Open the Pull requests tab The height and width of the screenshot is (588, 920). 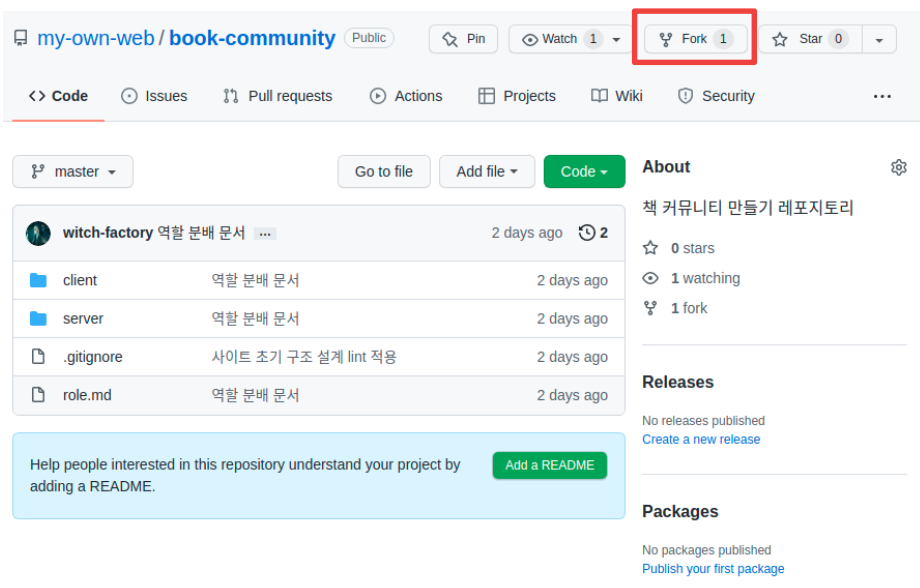[278, 96]
